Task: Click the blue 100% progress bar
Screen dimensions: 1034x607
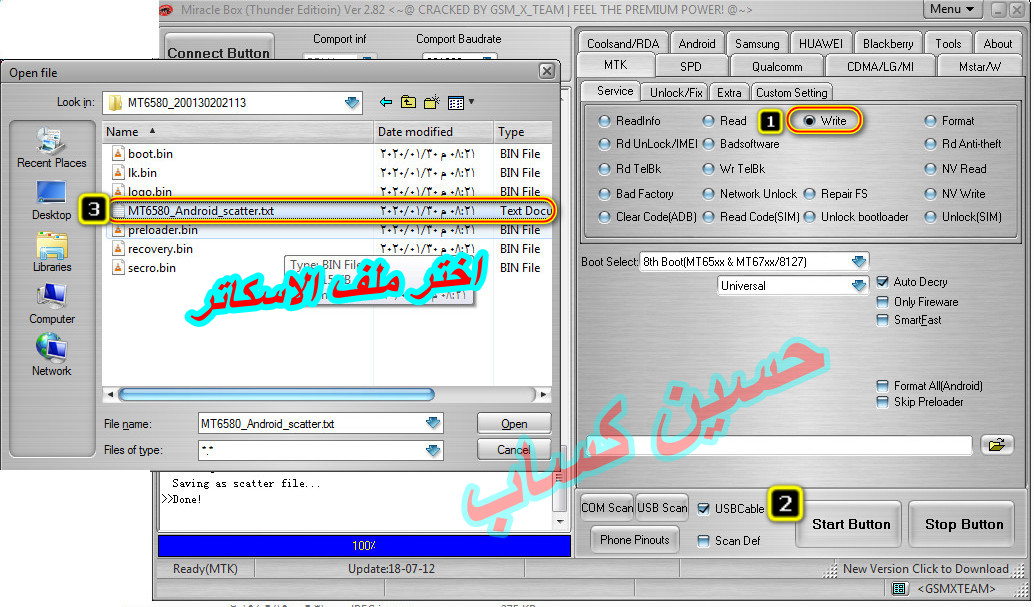Action: click(364, 546)
